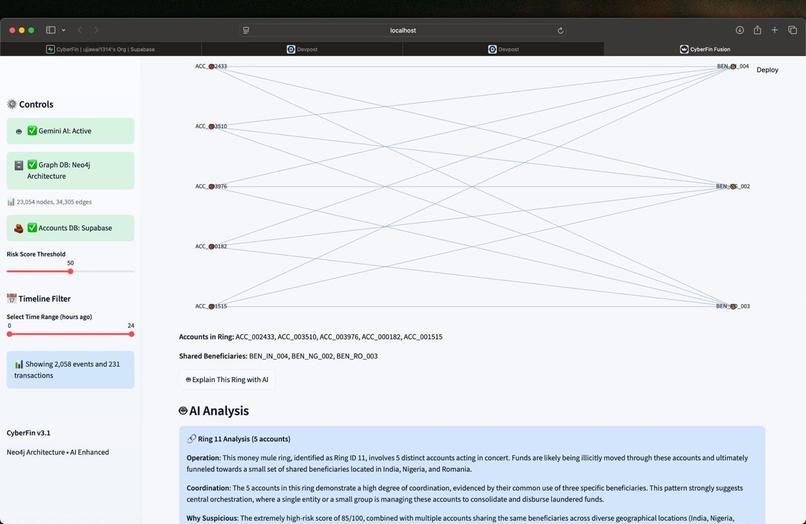
Task: Open the downloads icon in Safari toolbar
Action: [x=739, y=30]
